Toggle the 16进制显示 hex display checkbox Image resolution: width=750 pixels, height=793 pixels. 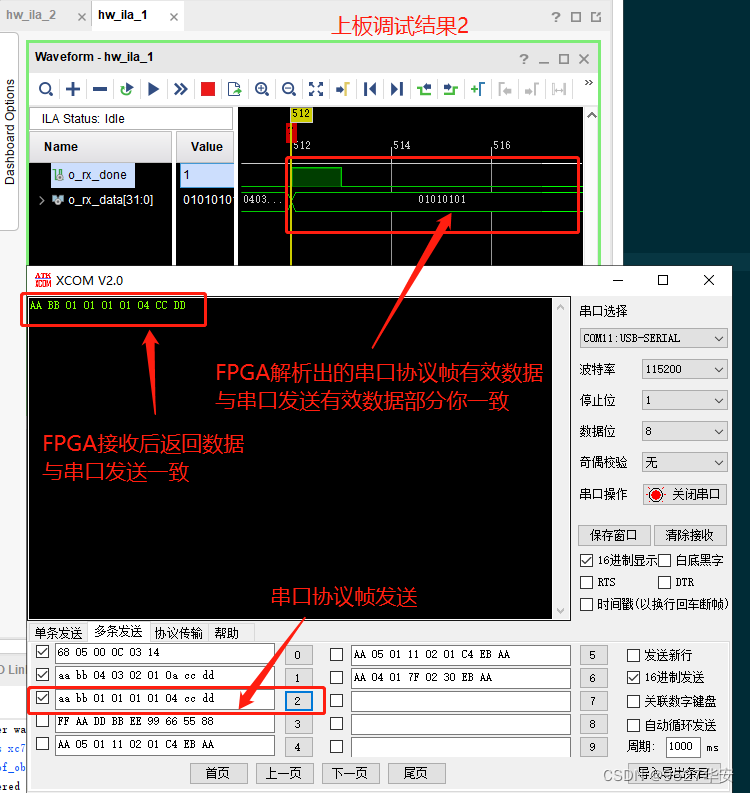click(x=587, y=560)
